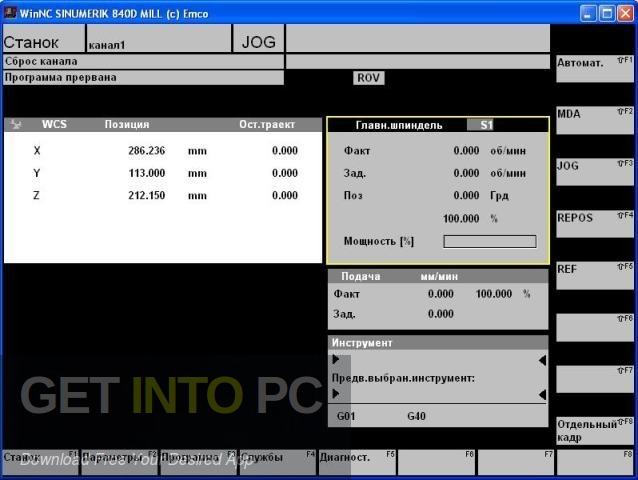Select the Автомат. mode softkey

[595, 69]
